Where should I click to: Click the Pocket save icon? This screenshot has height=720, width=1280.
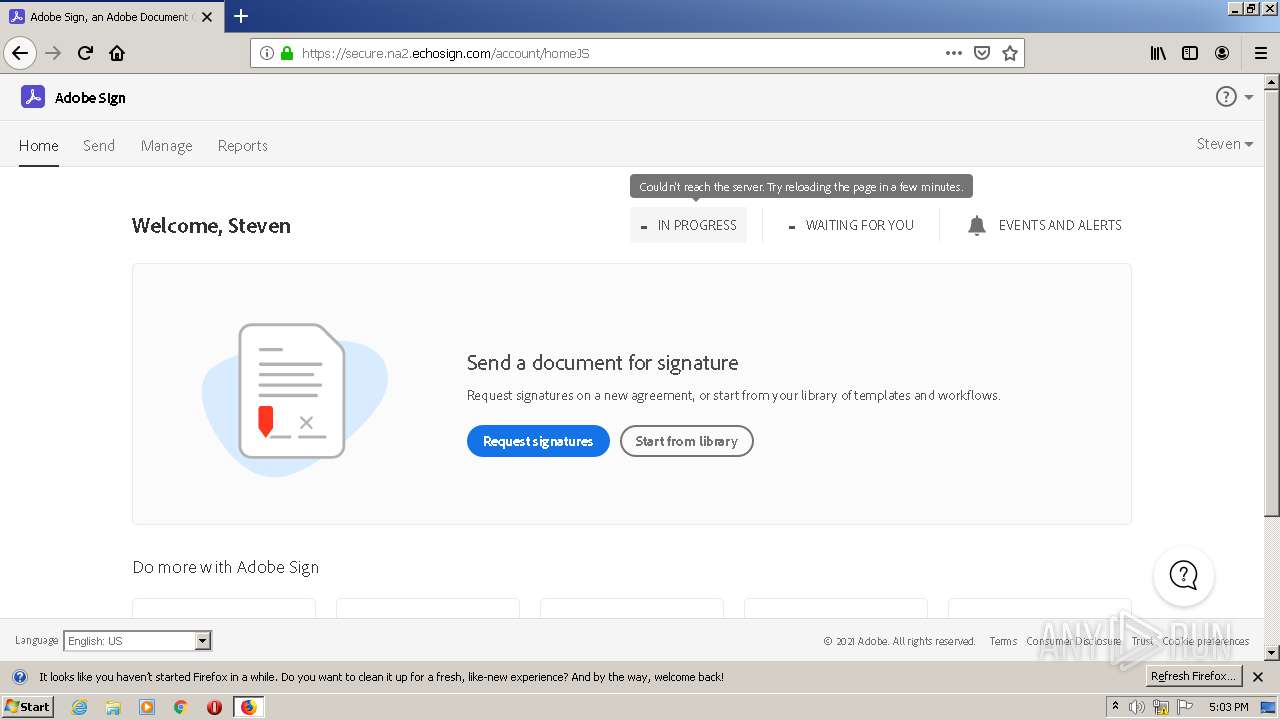point(982,53)
